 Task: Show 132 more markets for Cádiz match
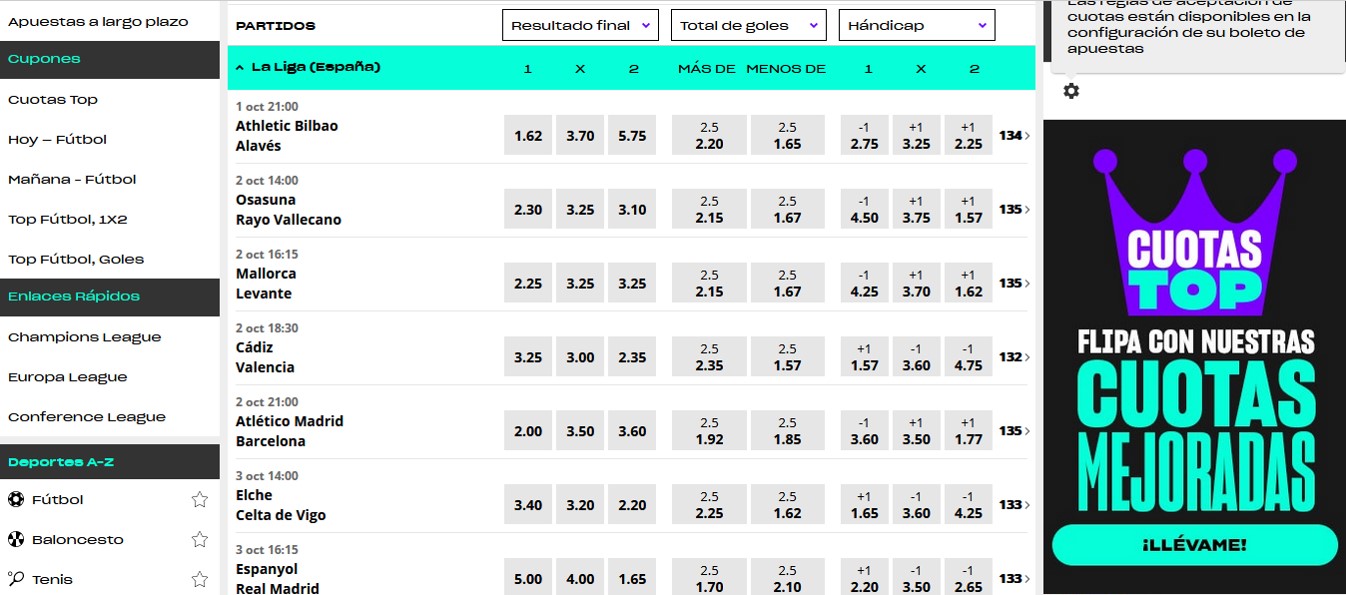tap(1014, 357)
